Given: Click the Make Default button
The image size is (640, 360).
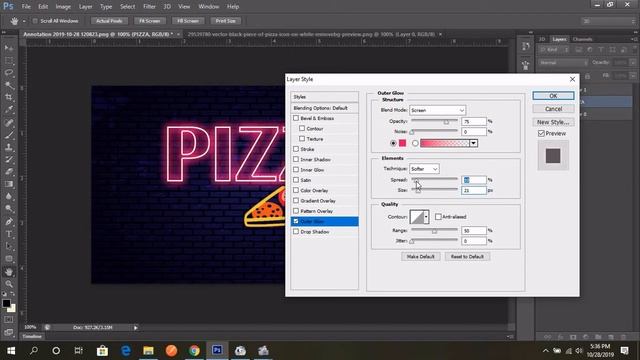Looking at the screenshot, I should point(420,256).
